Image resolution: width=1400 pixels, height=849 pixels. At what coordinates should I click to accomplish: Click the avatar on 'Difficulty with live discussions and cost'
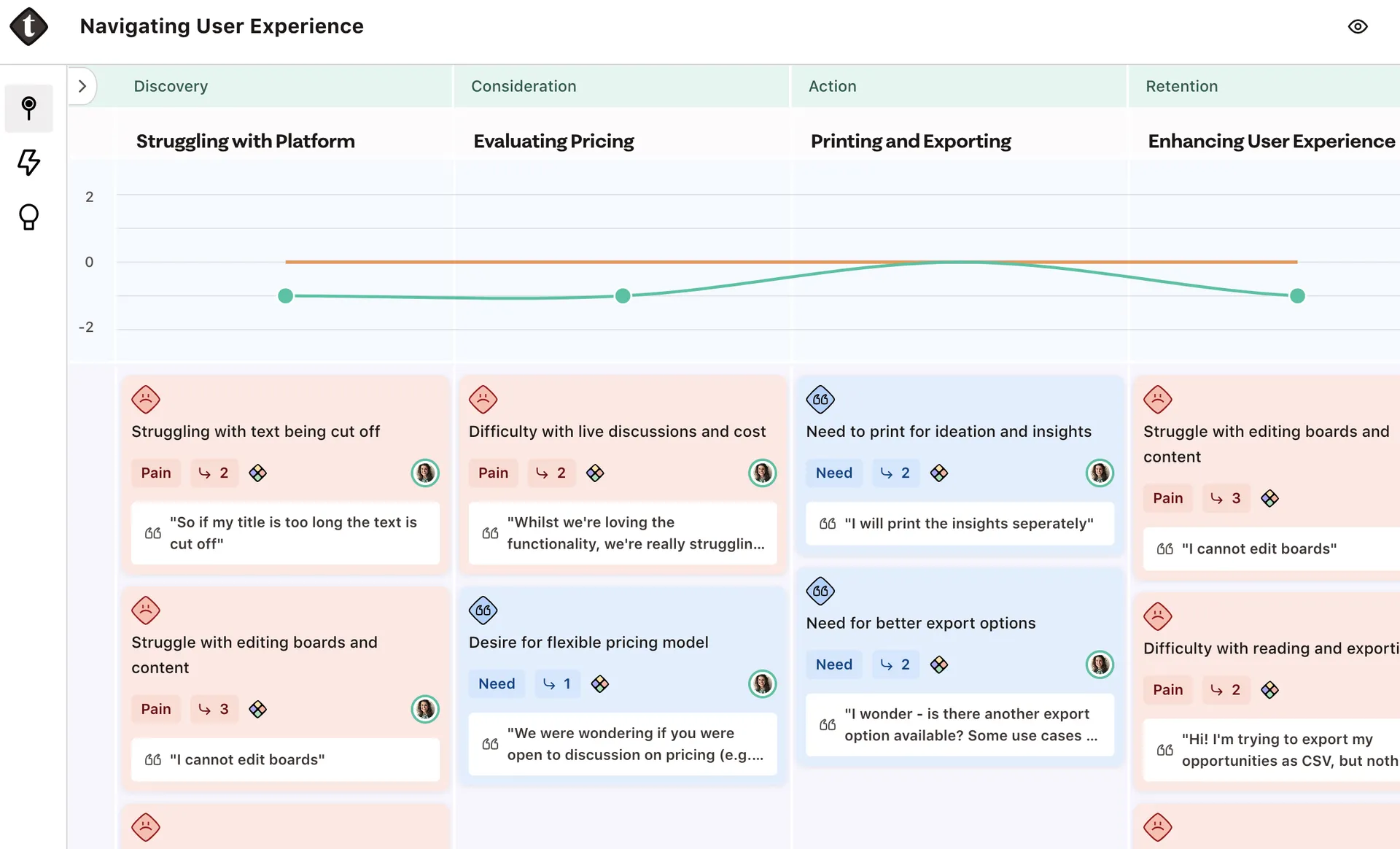763,473
